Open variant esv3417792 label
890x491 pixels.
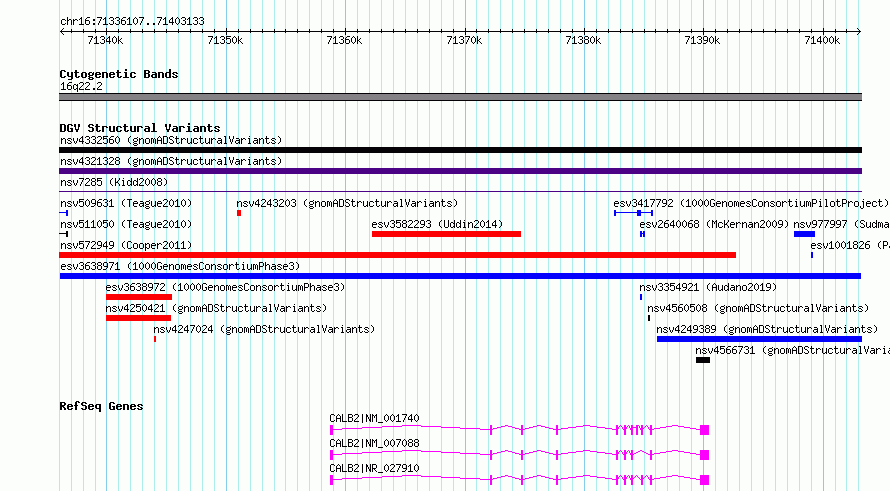coord(751,203)
